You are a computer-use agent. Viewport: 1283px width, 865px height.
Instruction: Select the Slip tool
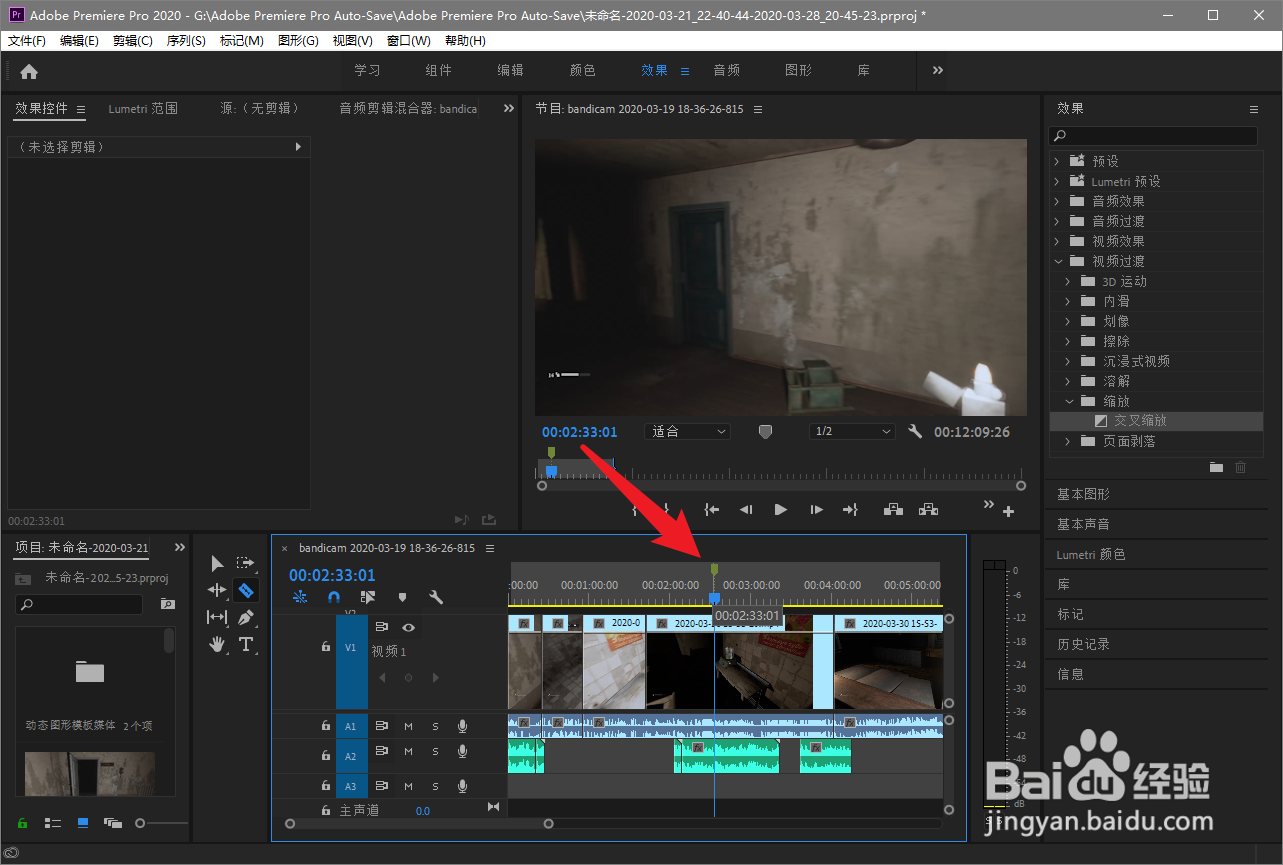pos(217,617)
